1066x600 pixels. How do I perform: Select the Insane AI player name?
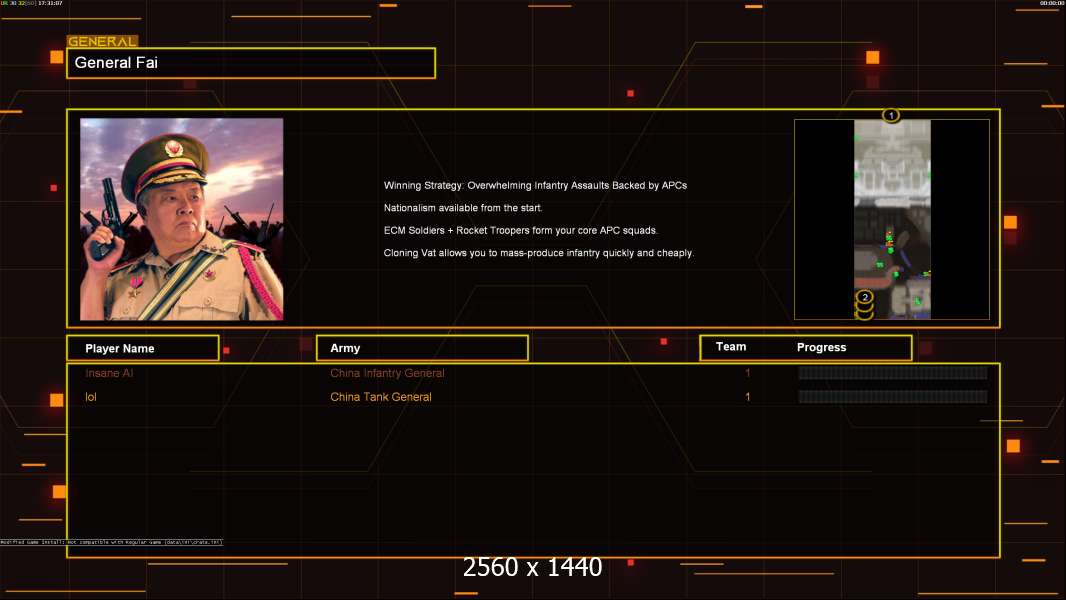[109, 373]
